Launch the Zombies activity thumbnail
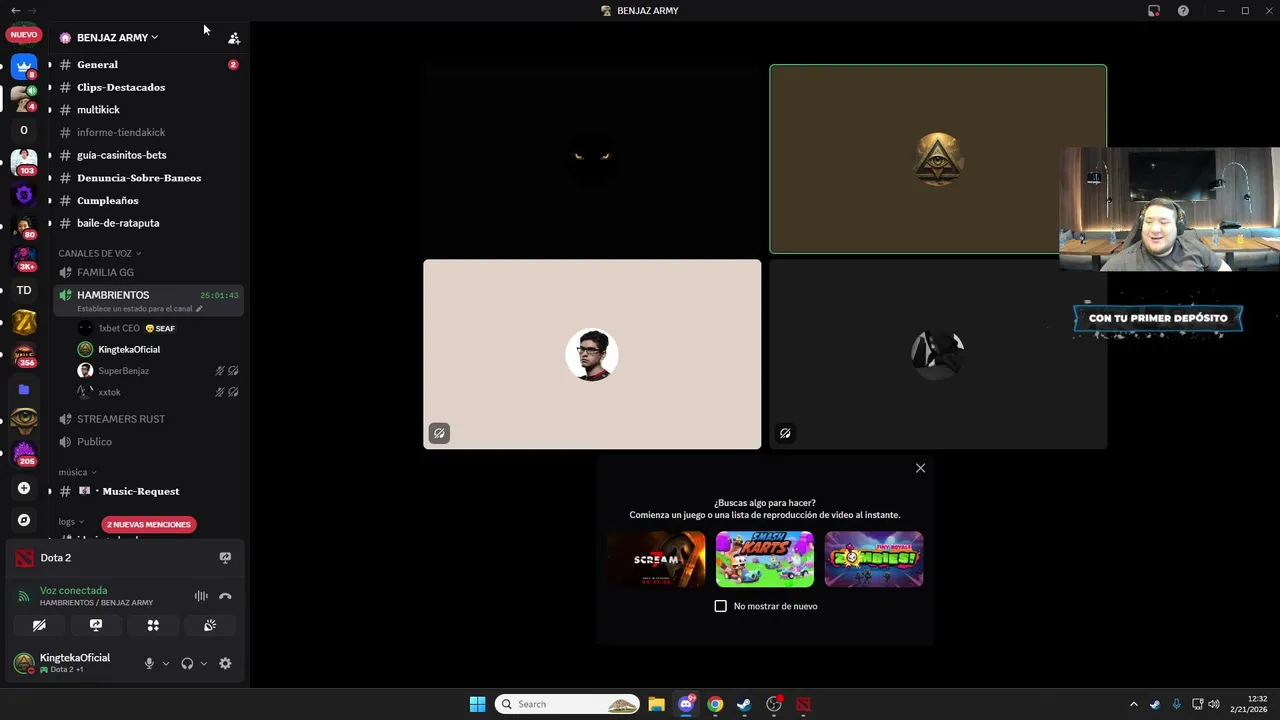The image size is (1280, 720). click(x=874, y=559)
